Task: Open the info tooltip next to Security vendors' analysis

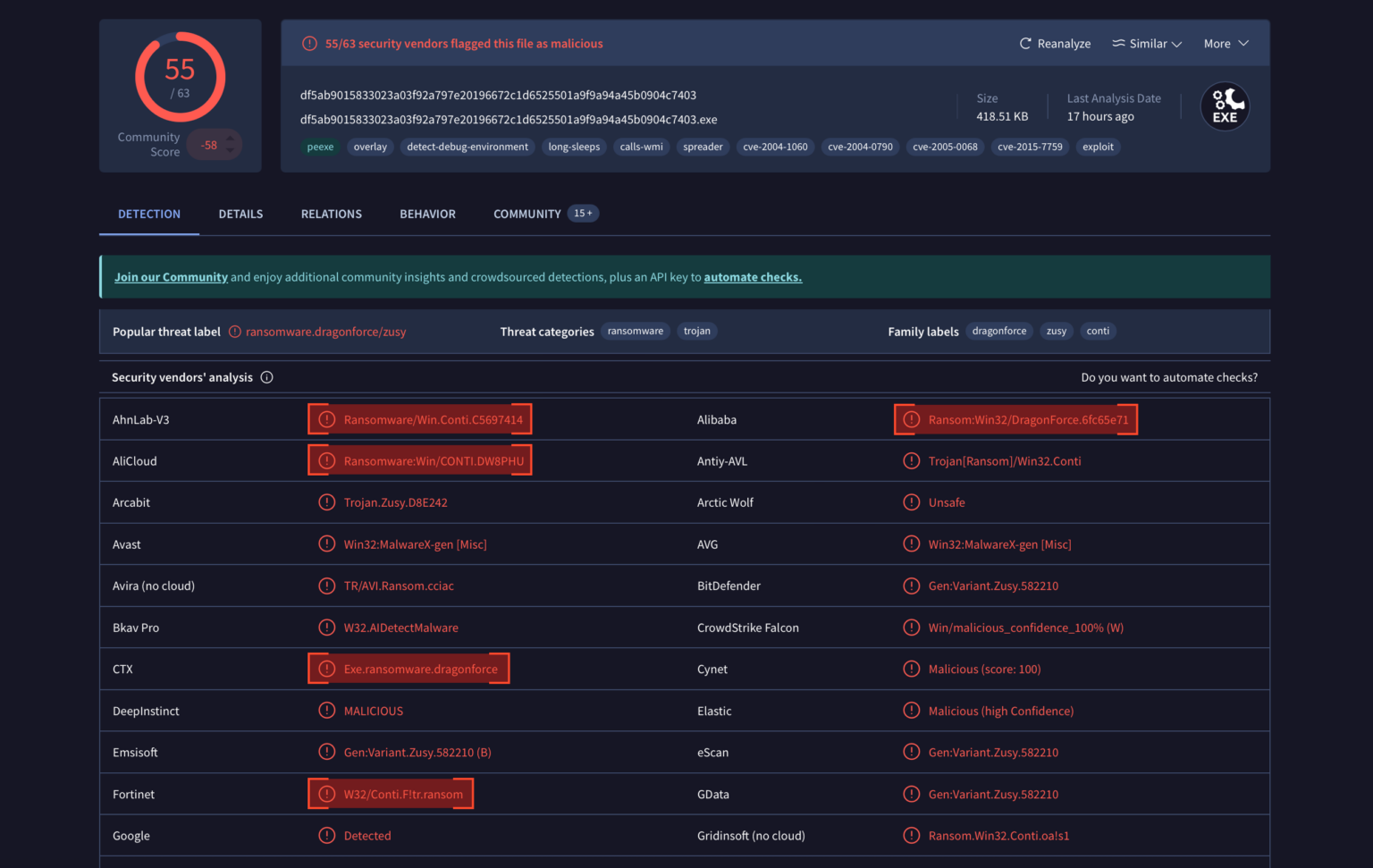Action: tap(266, 377)
